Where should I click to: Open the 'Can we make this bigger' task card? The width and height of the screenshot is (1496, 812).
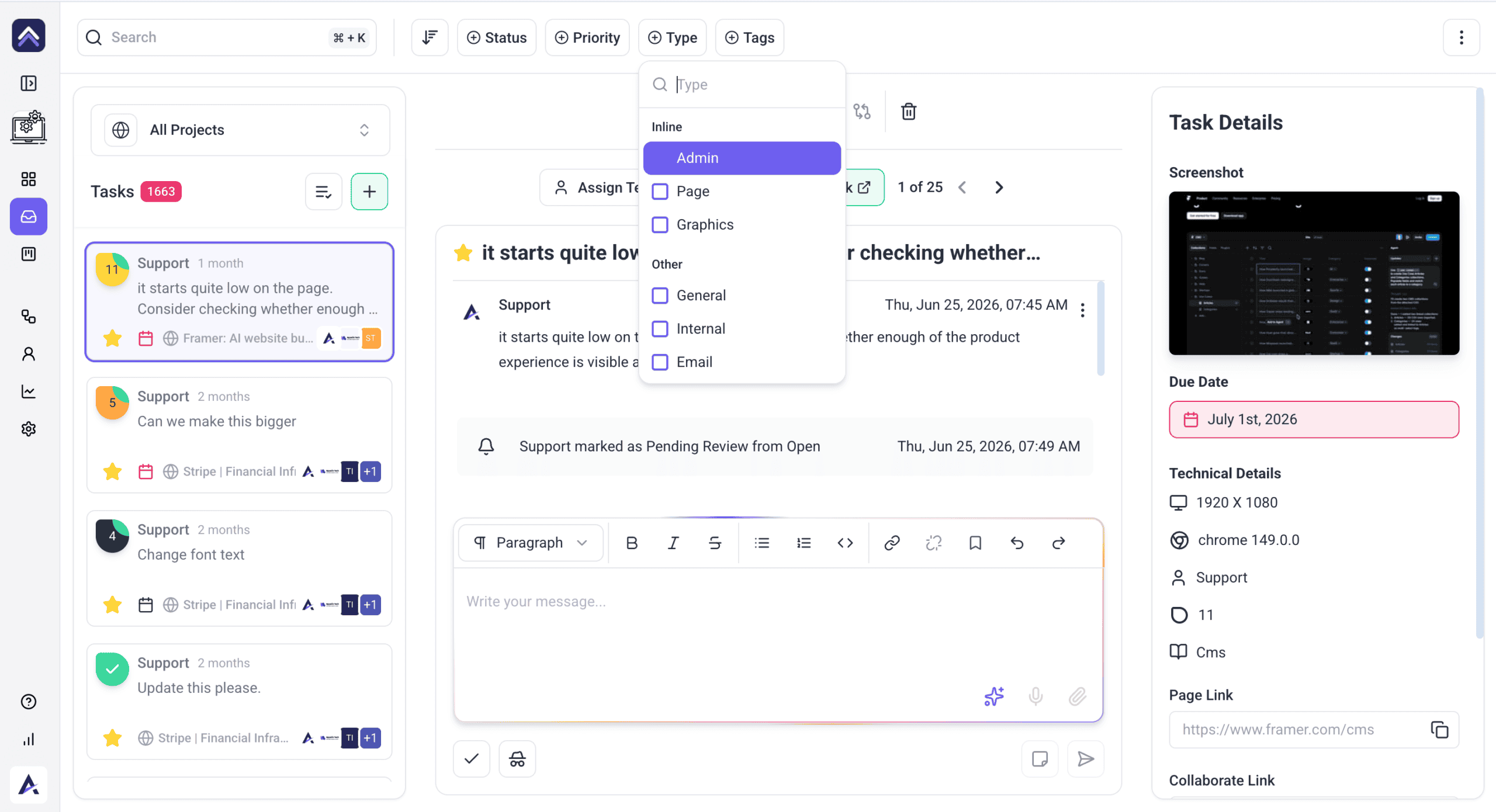tap(240, 435)
